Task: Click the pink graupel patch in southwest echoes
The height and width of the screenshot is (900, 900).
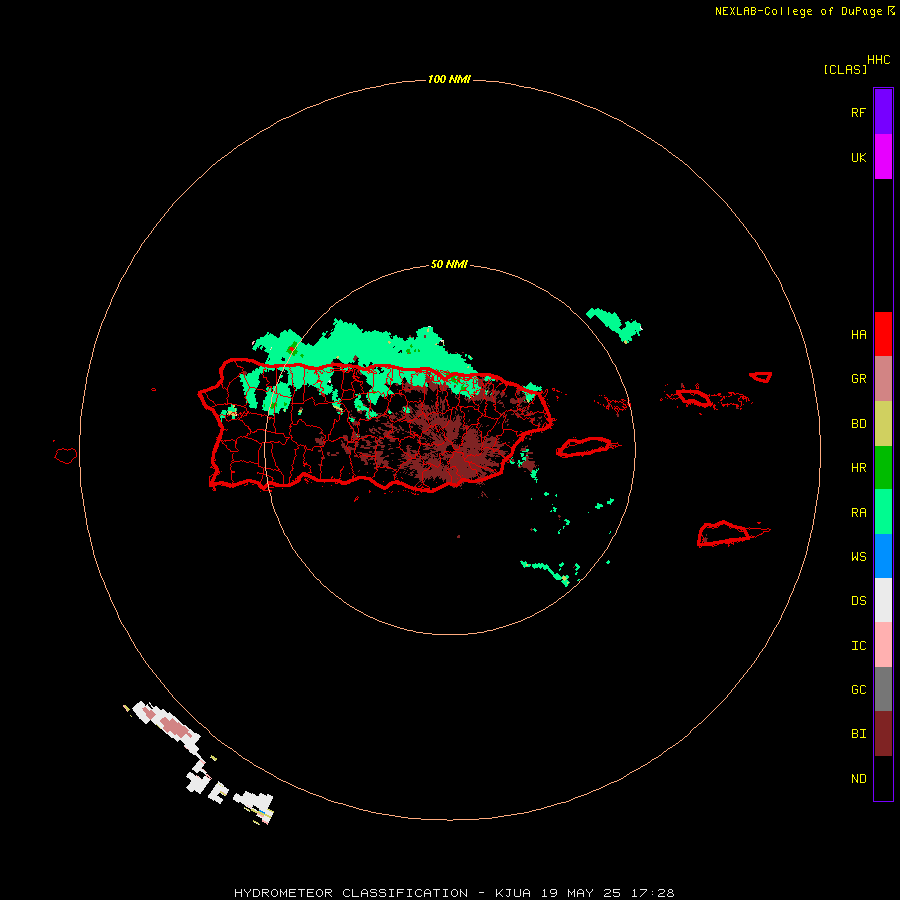Action: pos(172,725)
